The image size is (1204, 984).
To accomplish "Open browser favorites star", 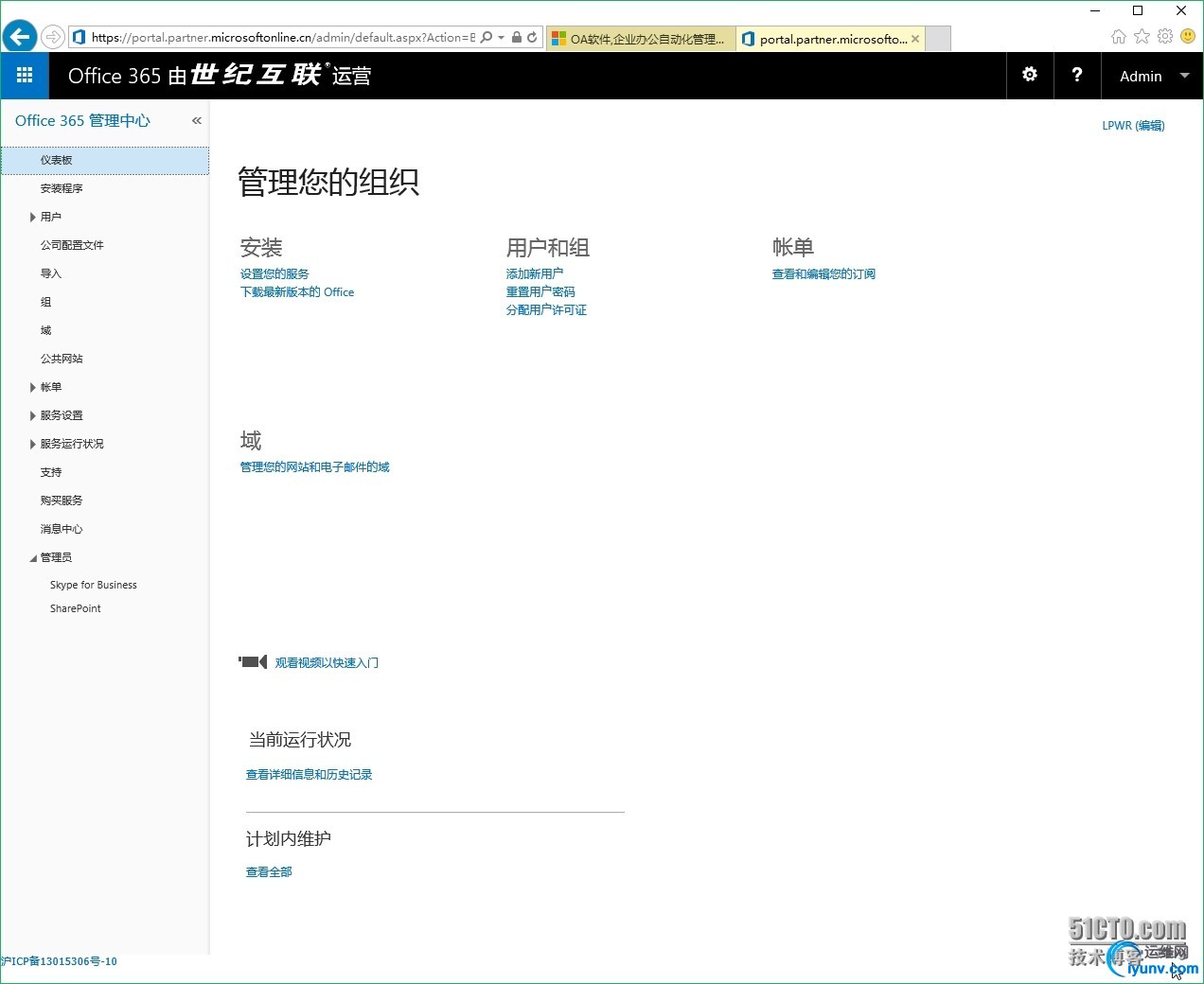I will (x=1142, y=37).
